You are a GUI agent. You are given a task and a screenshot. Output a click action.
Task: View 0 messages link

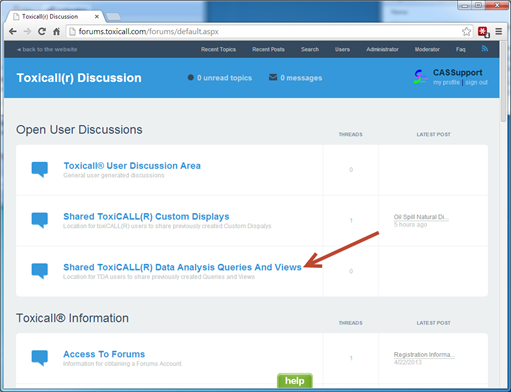[301, 78]
